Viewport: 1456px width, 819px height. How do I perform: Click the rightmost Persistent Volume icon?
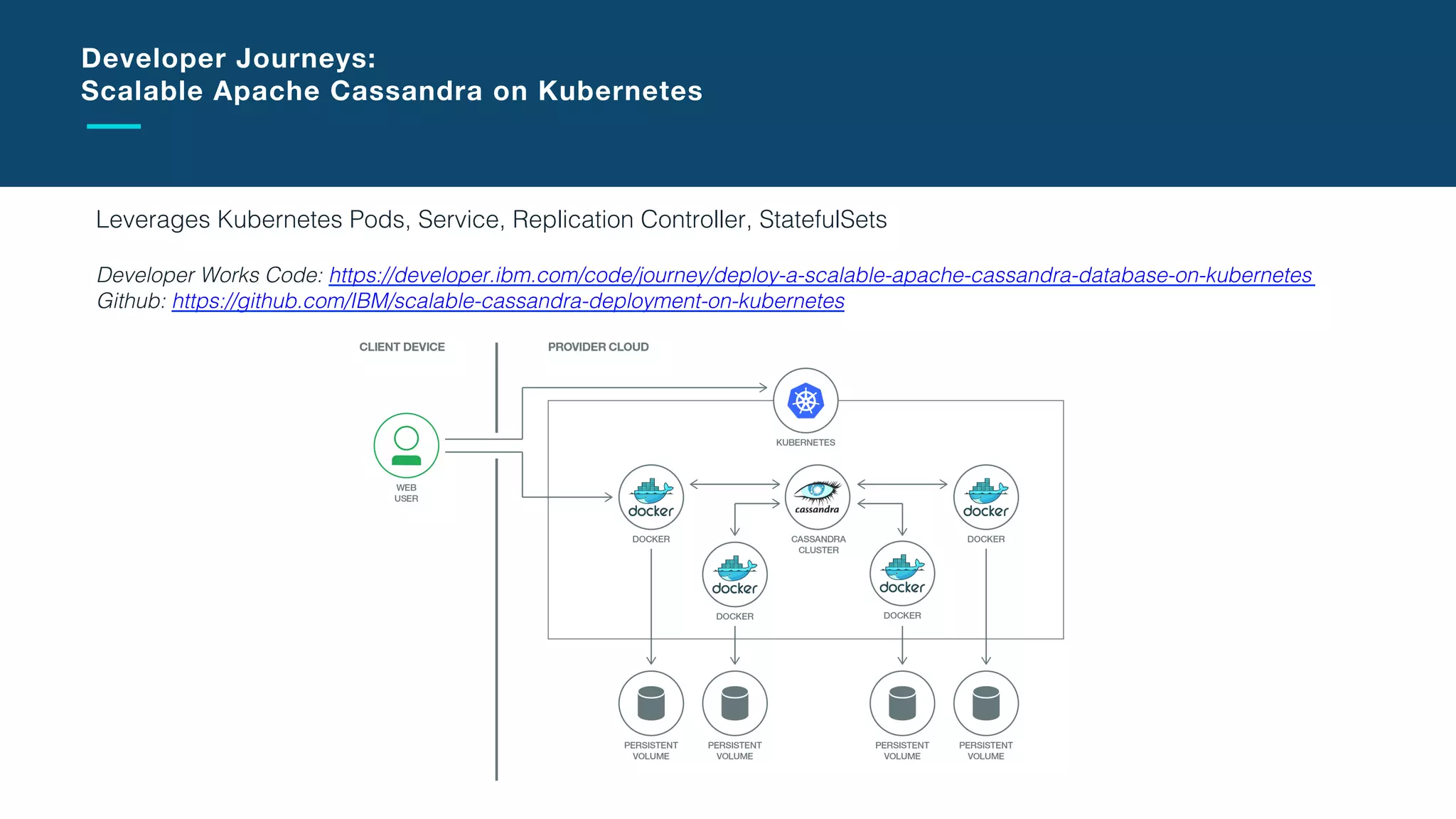(x=985, y=703)
